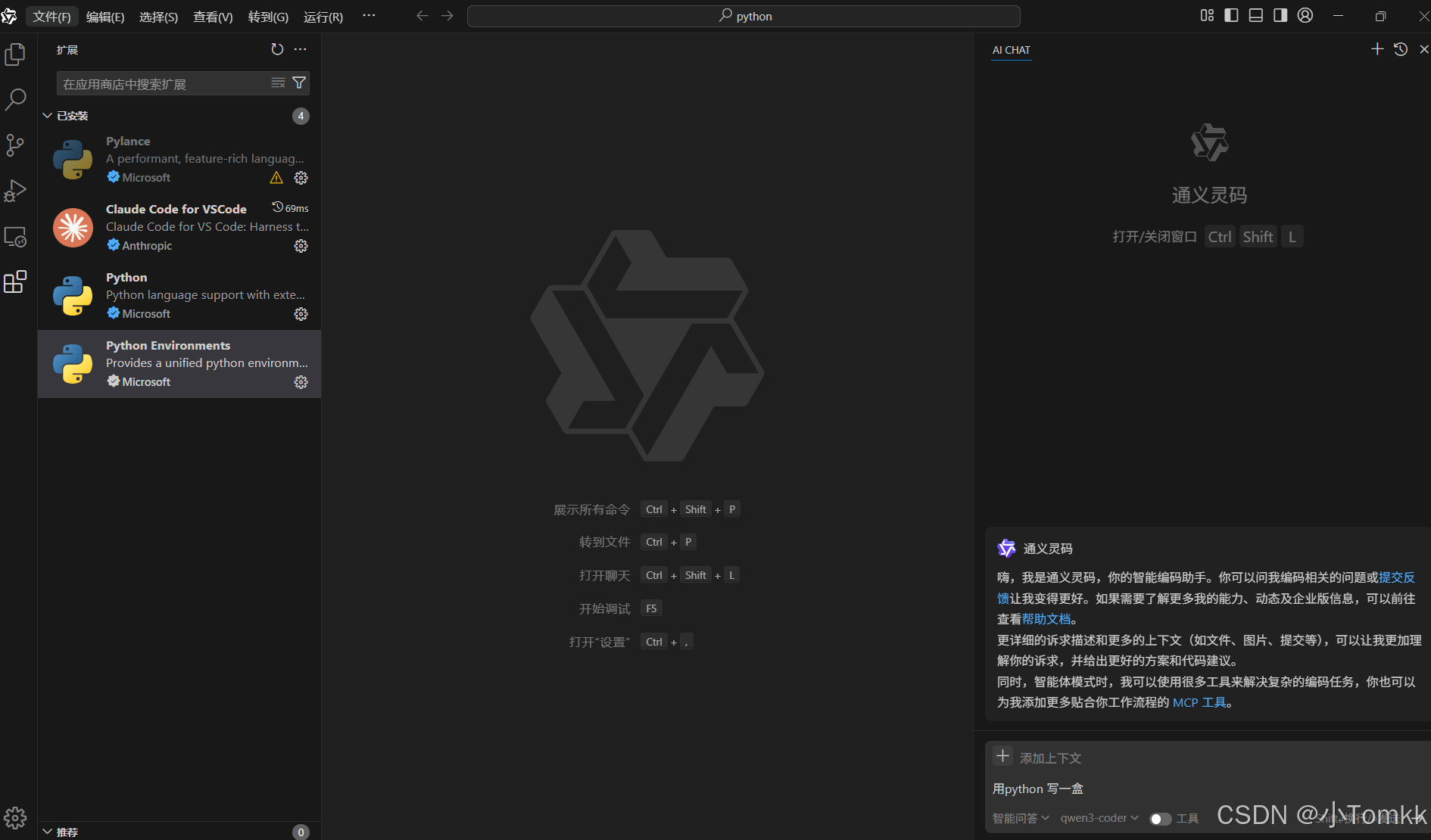Toggle the secondary side bar
The width and height of the screenshot is (1431, 840).
click(x=1280, y=15)
